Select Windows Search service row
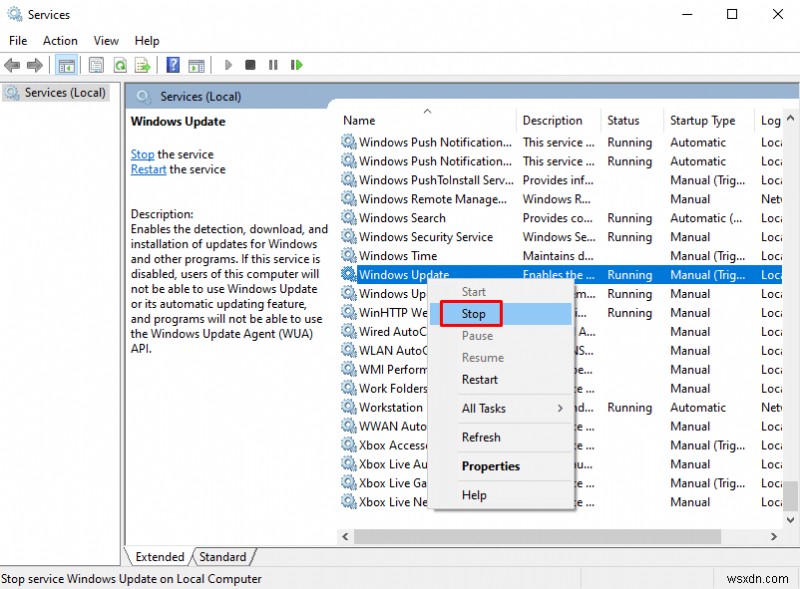 click(x=561, y=218)
